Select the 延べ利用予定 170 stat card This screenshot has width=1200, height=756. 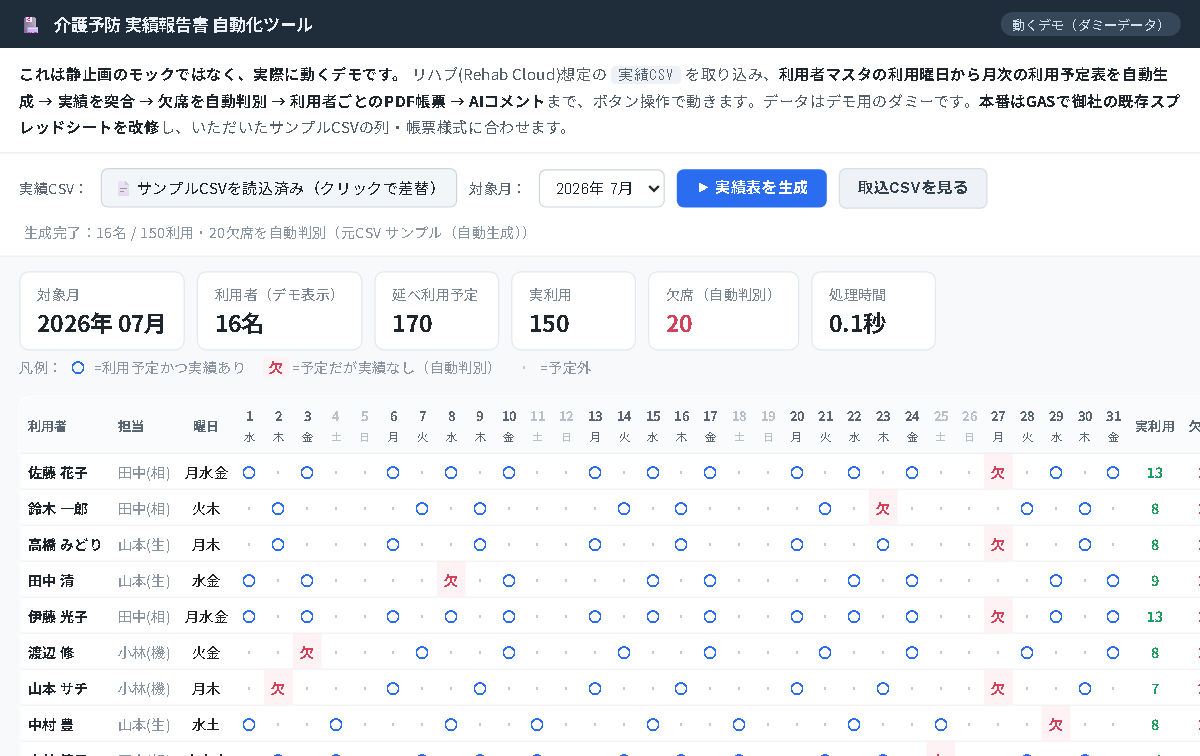point(436,311)
